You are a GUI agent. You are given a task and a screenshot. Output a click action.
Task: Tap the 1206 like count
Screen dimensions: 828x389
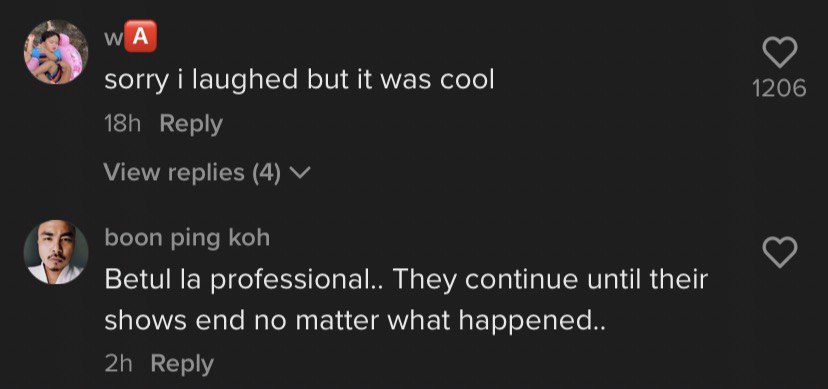[779, 88]
